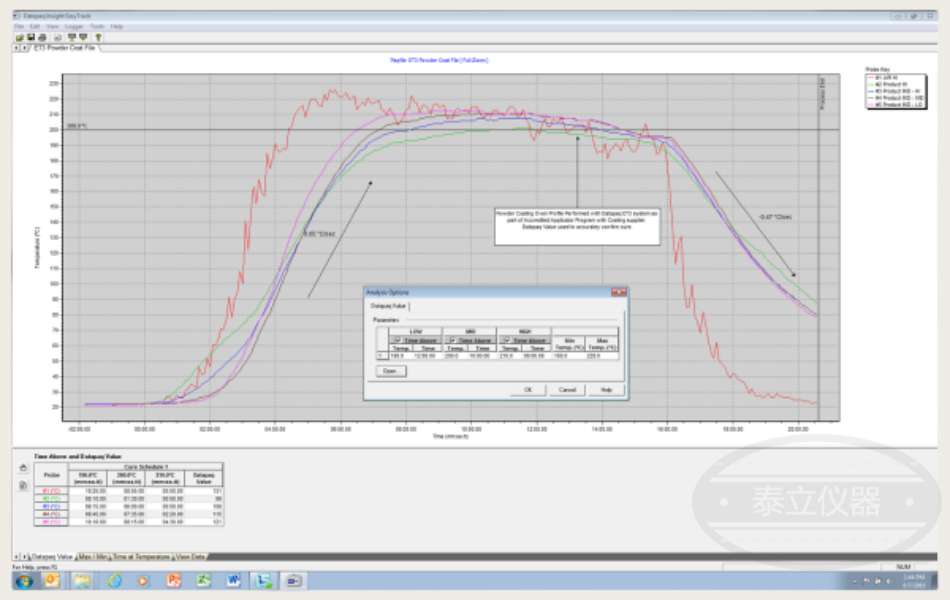Viewport: 950px width, 600px height.
Task: Click the yellow help toolbar icon
Action: [98, 37]
